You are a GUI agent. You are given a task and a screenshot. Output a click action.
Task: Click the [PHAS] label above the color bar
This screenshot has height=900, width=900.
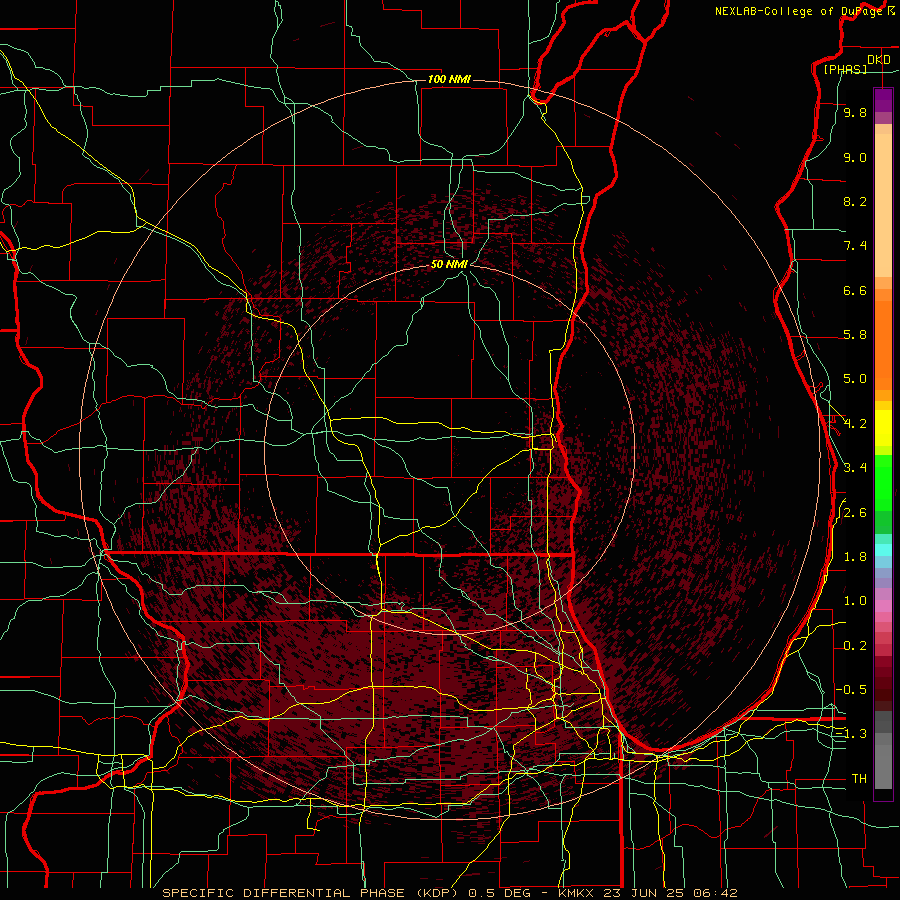tap(845, 70)
